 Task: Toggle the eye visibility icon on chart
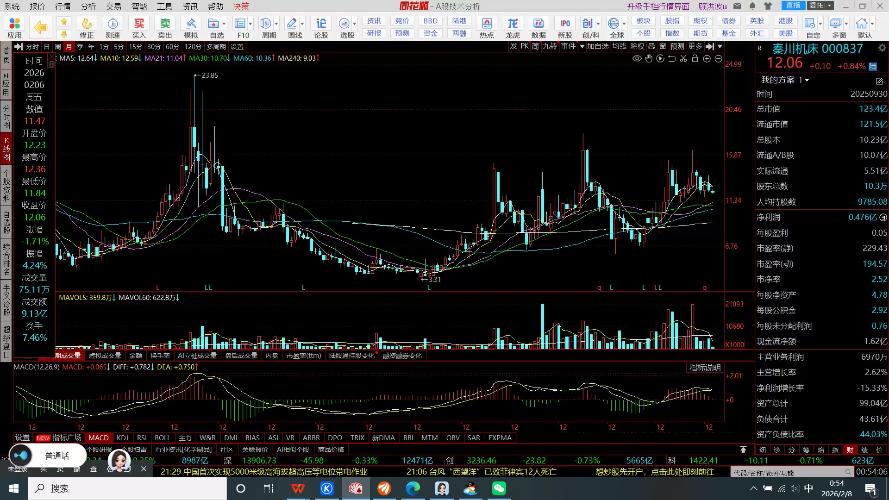[637, 58]
